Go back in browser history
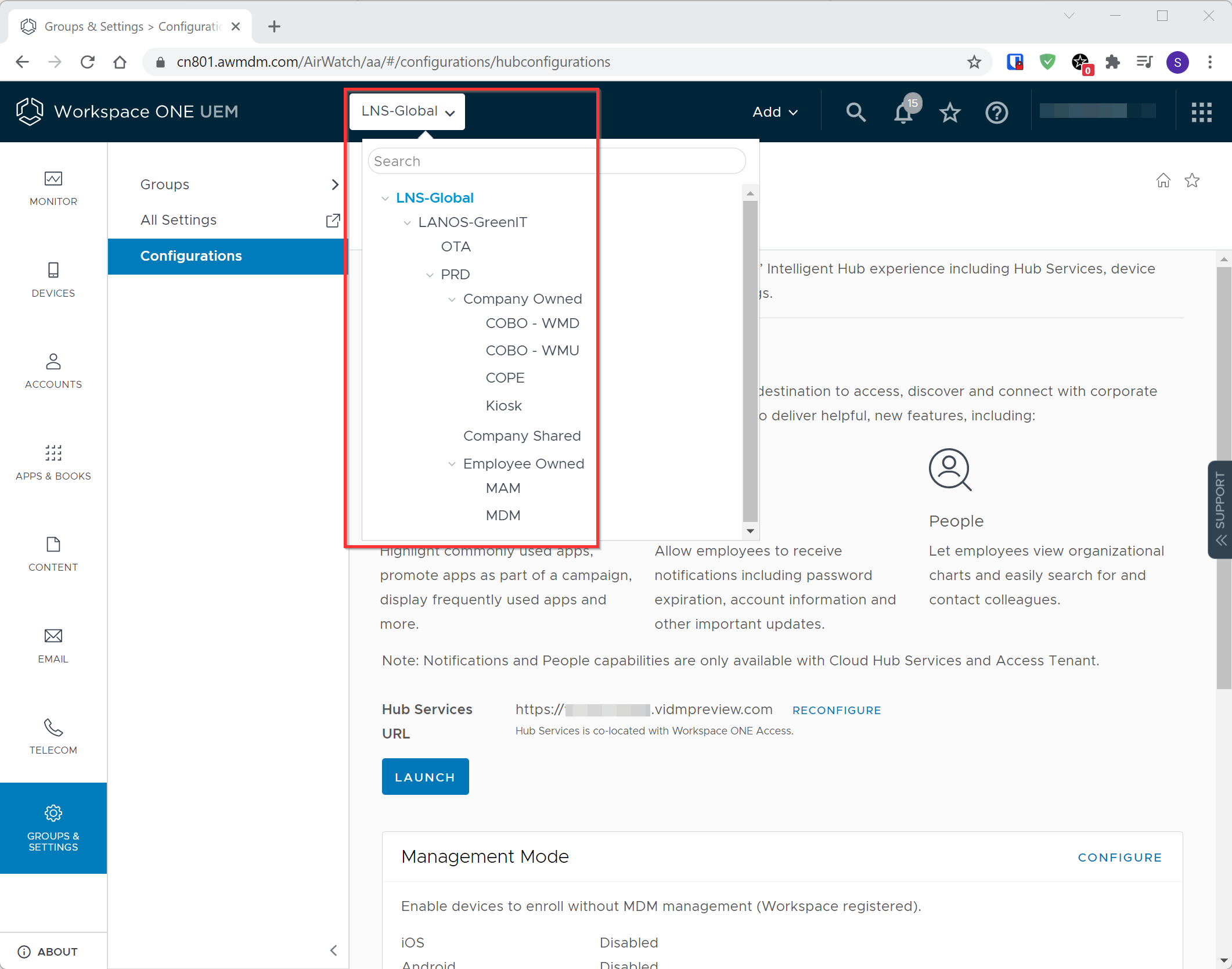Viewport: 1232px width, 969px height. (x=23, y=62)
